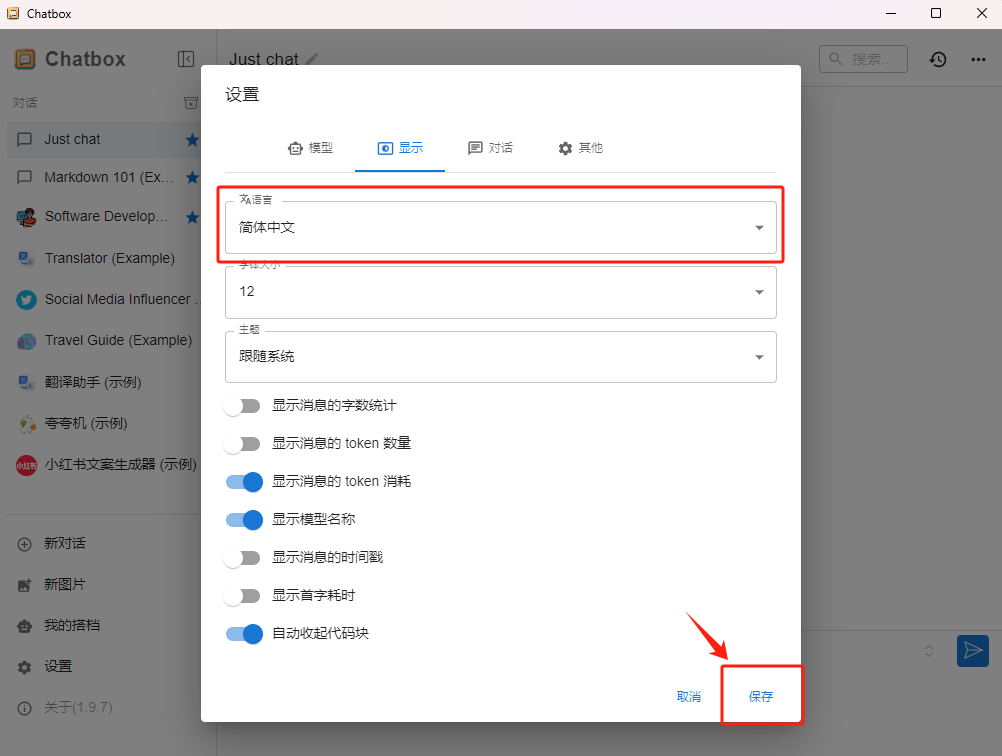Image resolution: width=1002 pixels, height=756 pixels.
Task: Click the plus icon for 新对话
Action: click(x=24, y=544)
